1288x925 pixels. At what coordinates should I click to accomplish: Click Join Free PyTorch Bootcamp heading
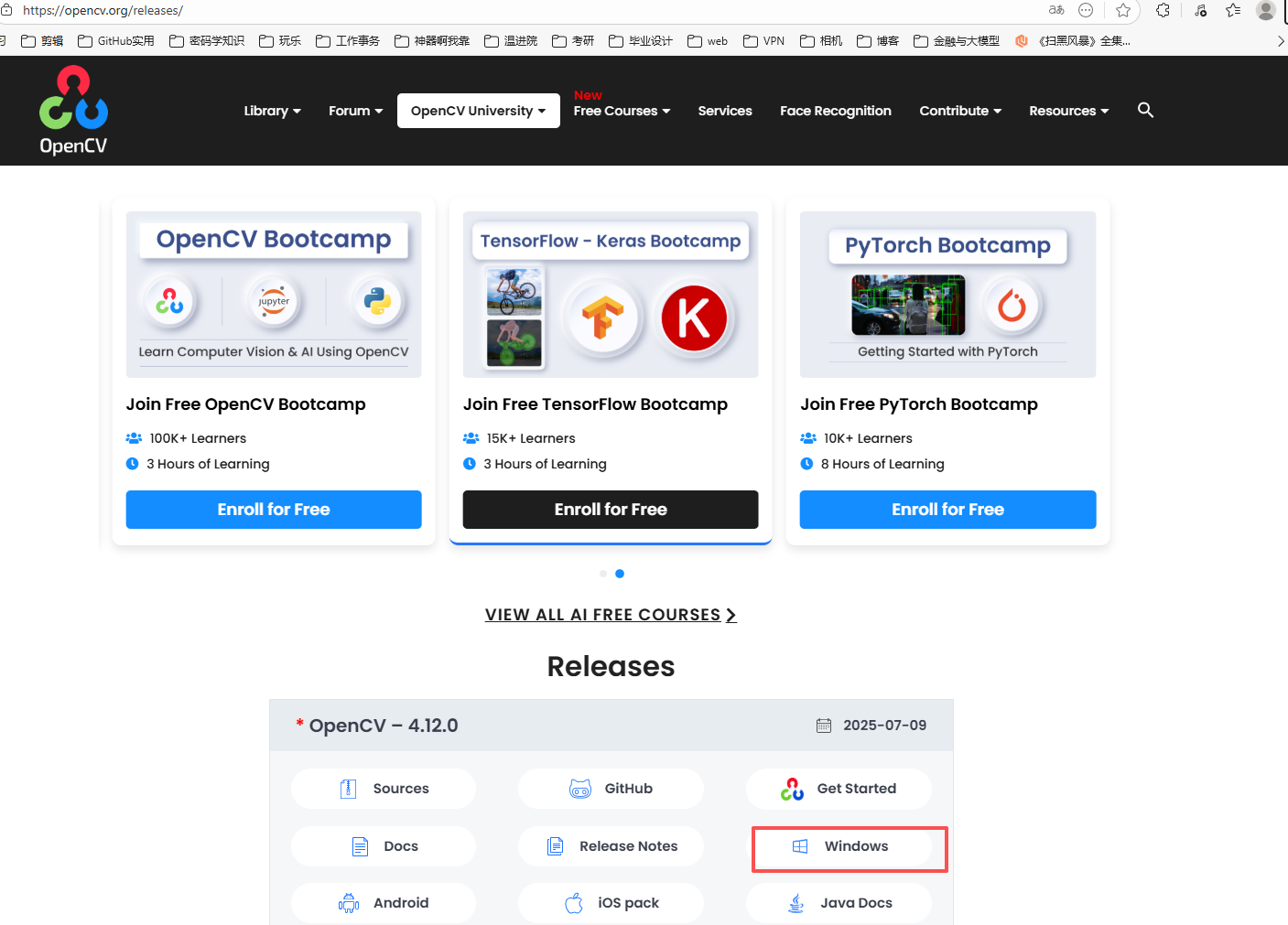coord(919,404)
